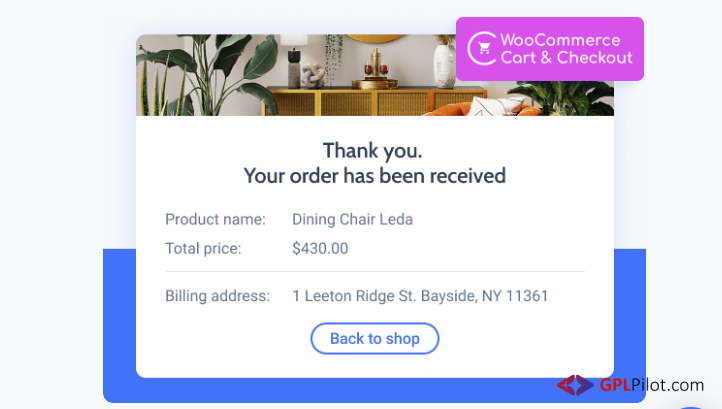This screenshot has width=722, height=409.
Task: Click the GPLPilot logo icon
Action: 575,385
